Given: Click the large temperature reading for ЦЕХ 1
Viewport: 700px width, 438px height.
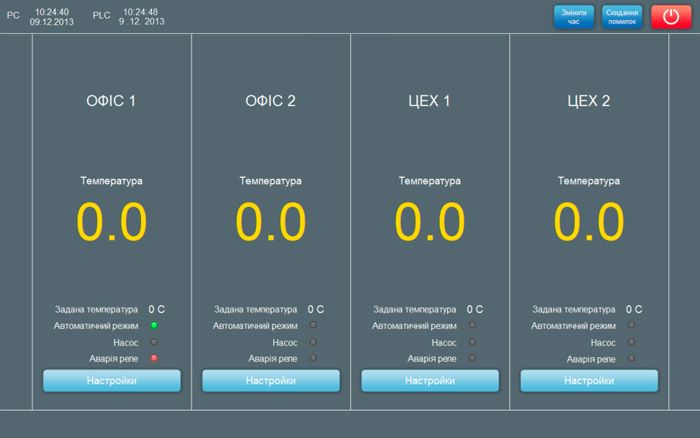Looking at the screenshot, I should [x=430, y=222].
